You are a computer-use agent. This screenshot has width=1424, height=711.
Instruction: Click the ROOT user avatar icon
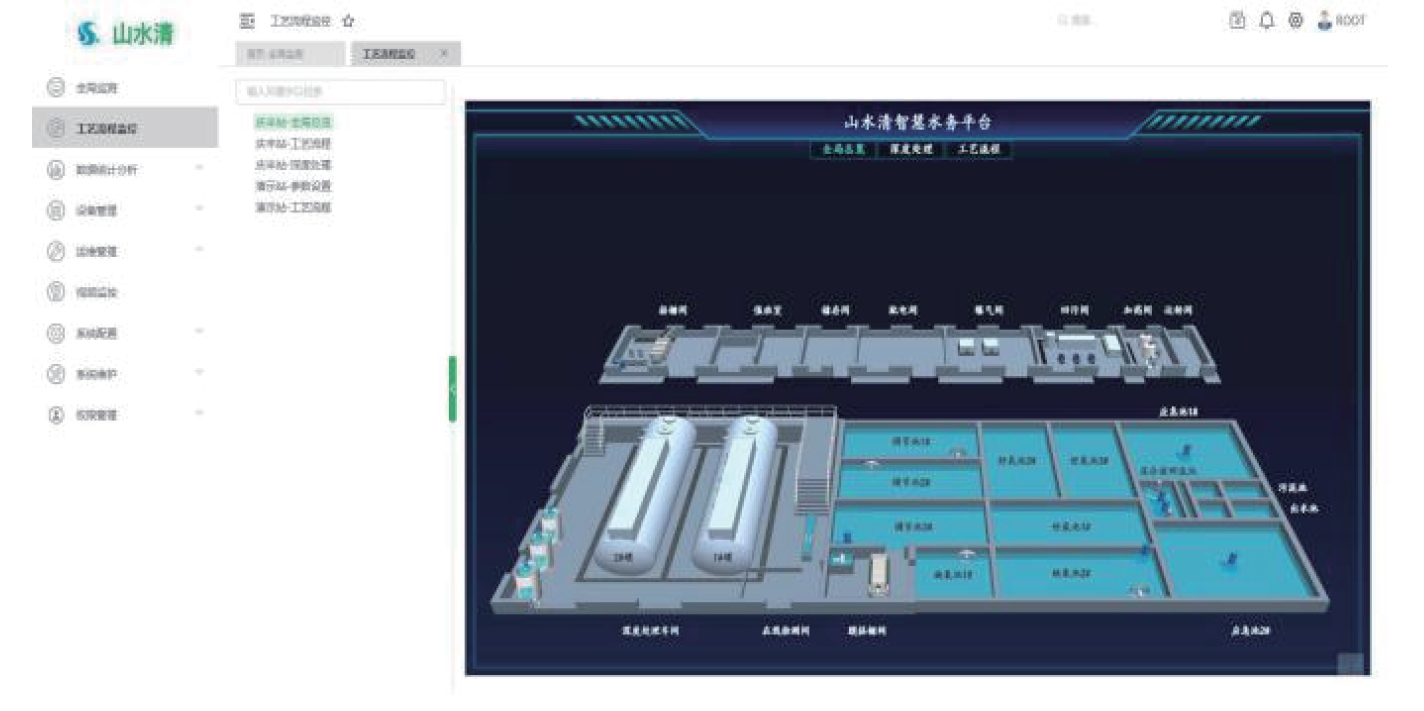pyautogui.click(x=1325, y=20)
